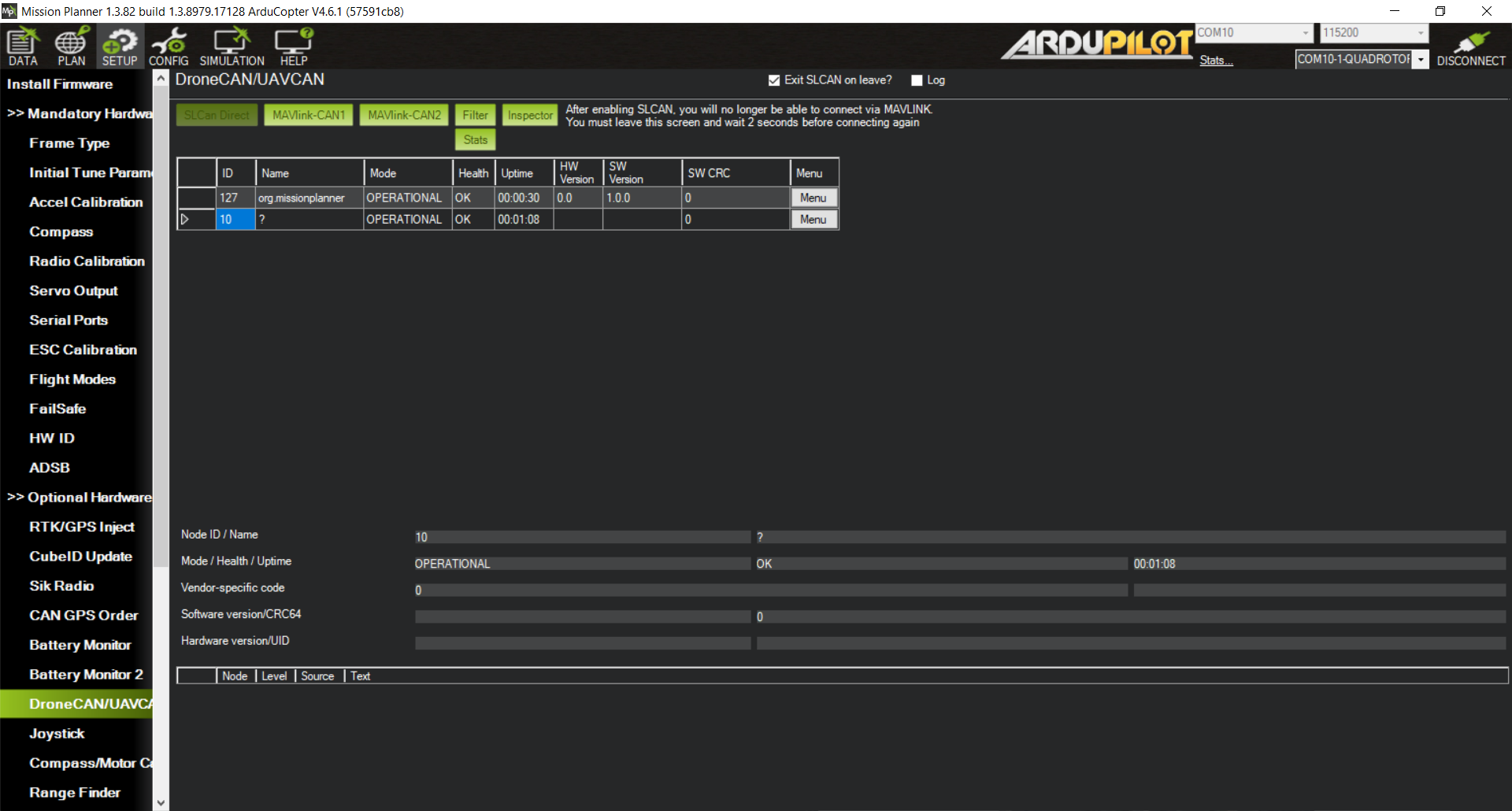Click the SLCan Direct button
The image size is (1512, 811).
[x=217, y=115]
